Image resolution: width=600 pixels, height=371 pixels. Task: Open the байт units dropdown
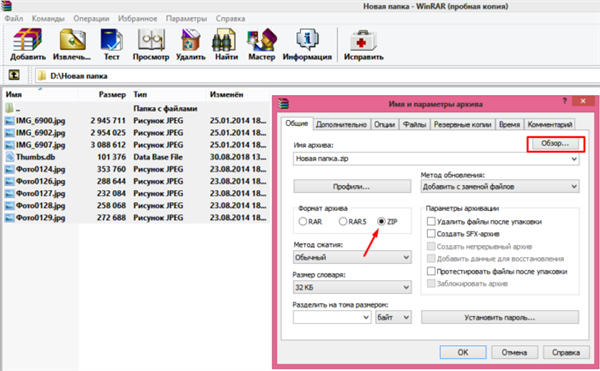click(393, 317)
